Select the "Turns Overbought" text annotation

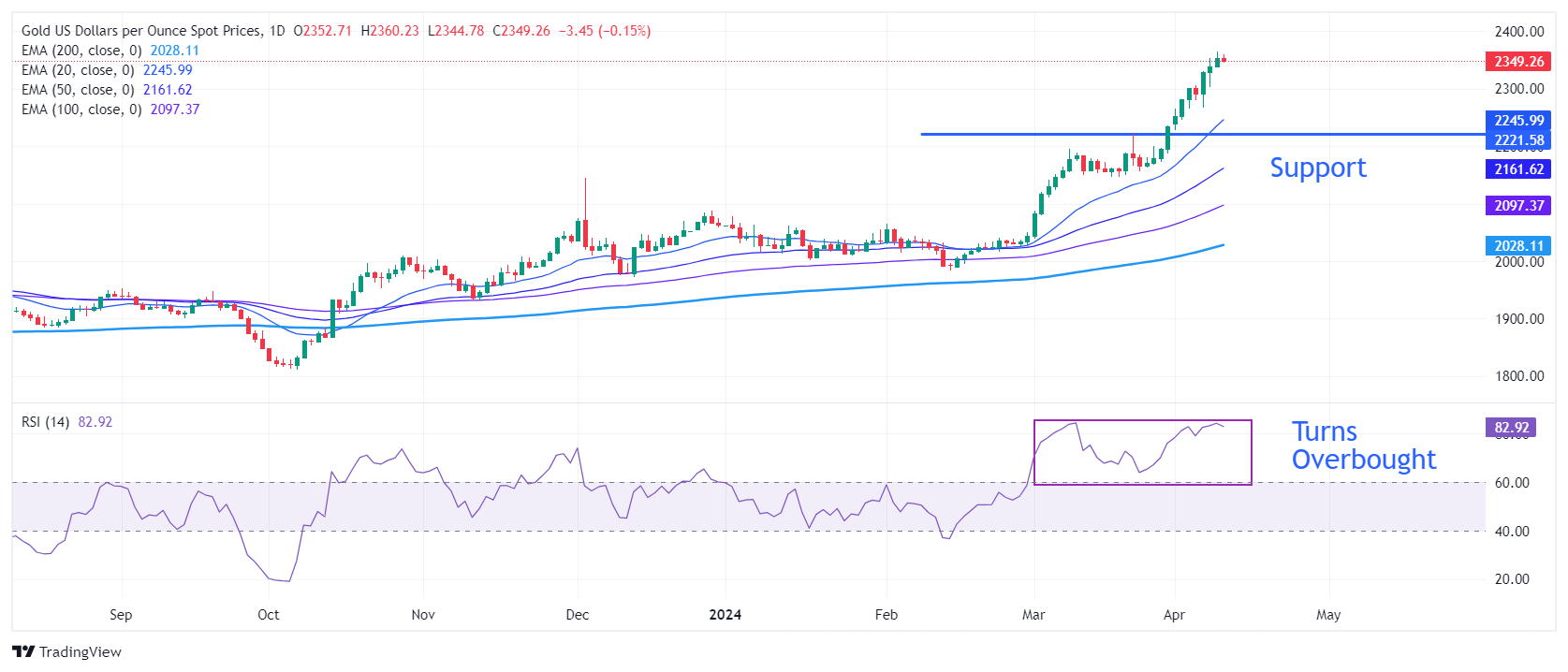1362,446
